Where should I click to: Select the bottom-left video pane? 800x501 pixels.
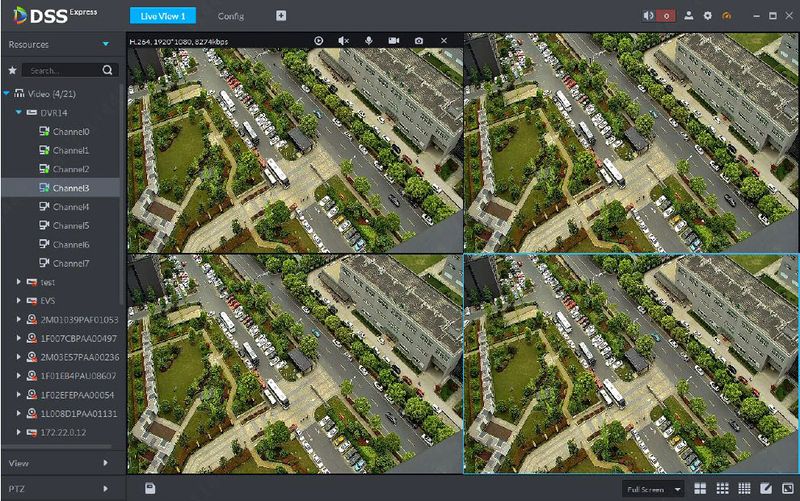[x=295, y=364]
